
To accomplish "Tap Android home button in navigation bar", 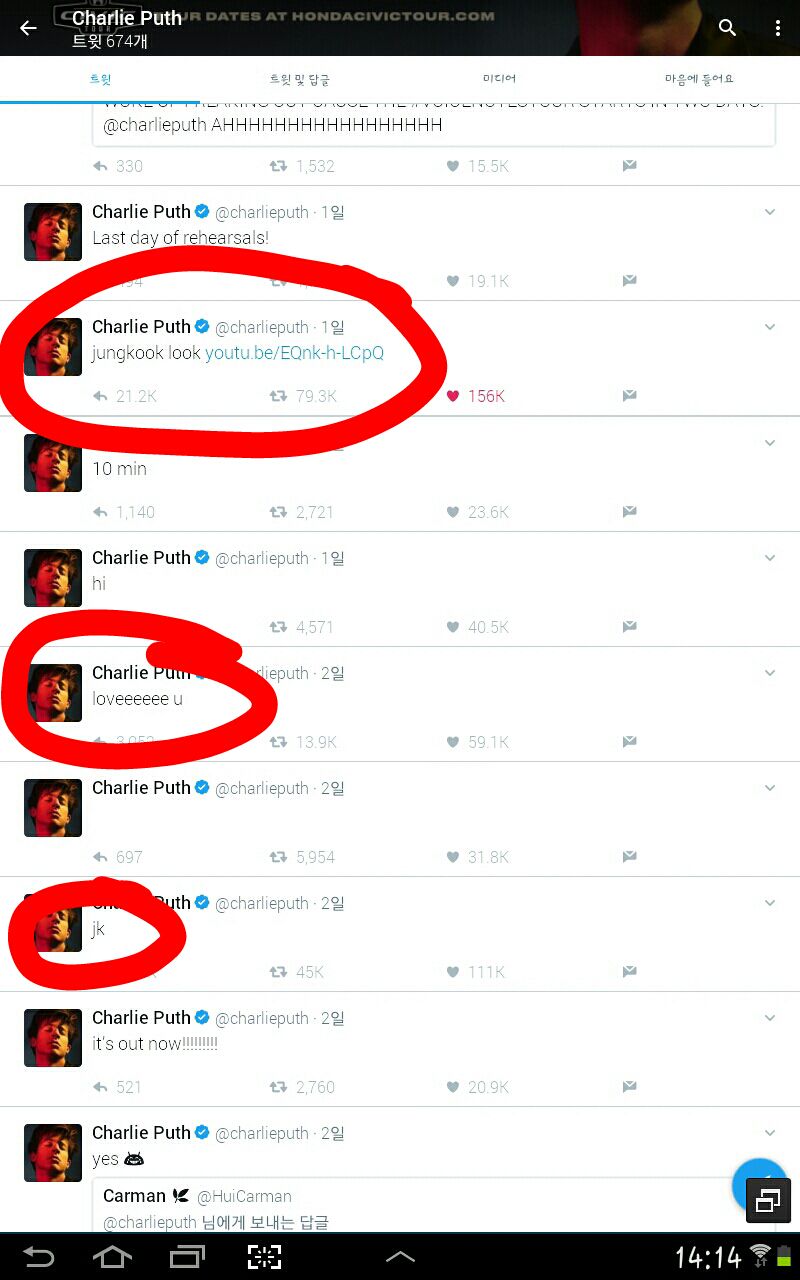I will click(x=112, y=1257).
